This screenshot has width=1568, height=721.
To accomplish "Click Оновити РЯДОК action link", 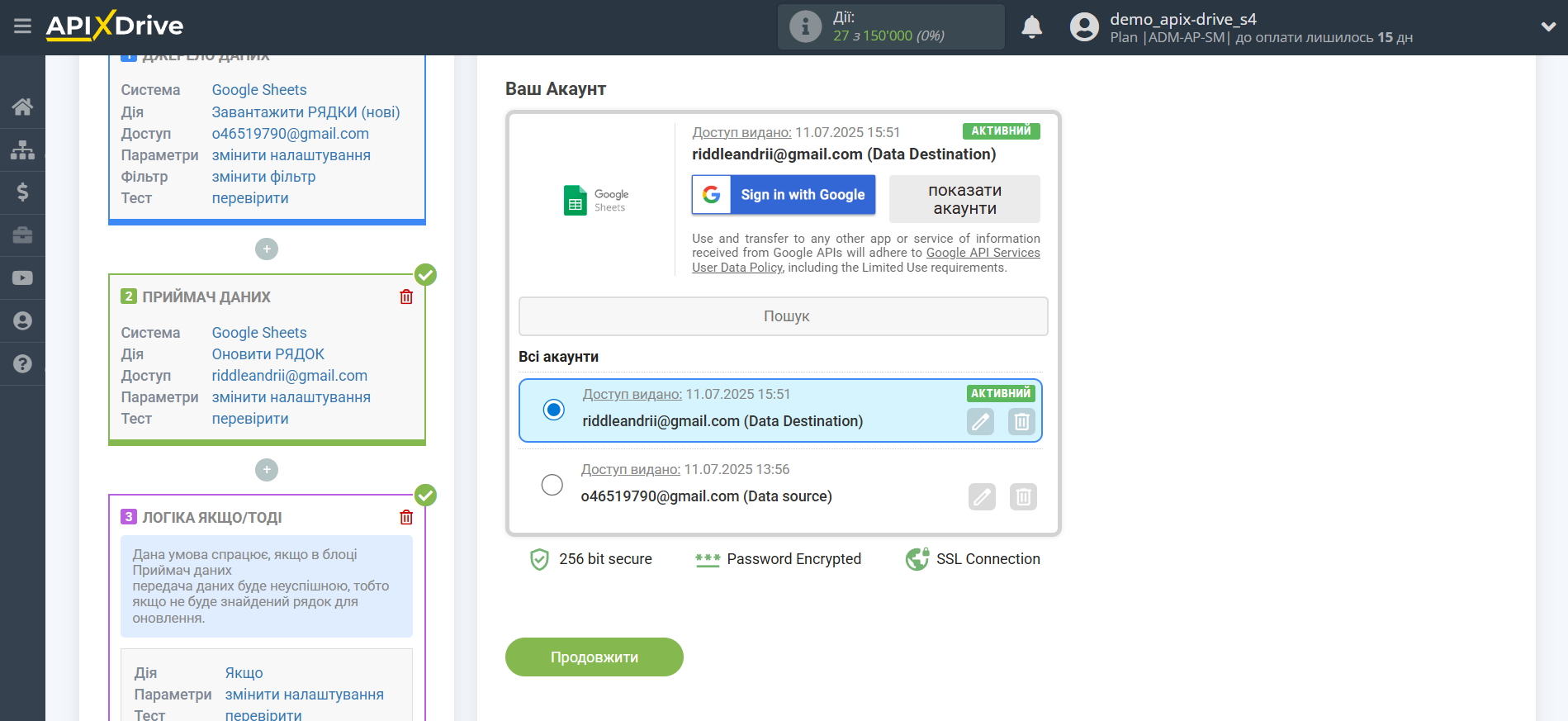I will click(x=268, y=354).
